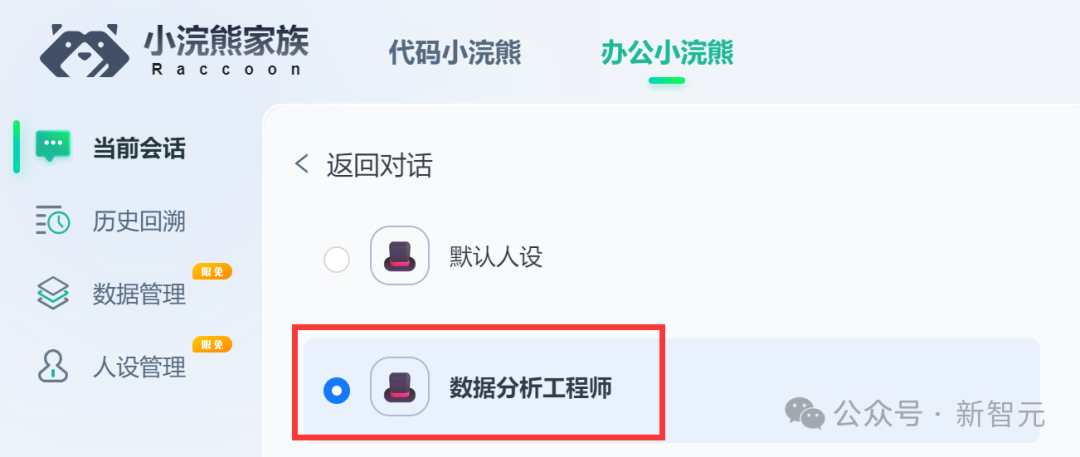This screenshot has width=1080, height=457.
Task: Click the 人设管理 person silhouette icon
Action: 52,367
